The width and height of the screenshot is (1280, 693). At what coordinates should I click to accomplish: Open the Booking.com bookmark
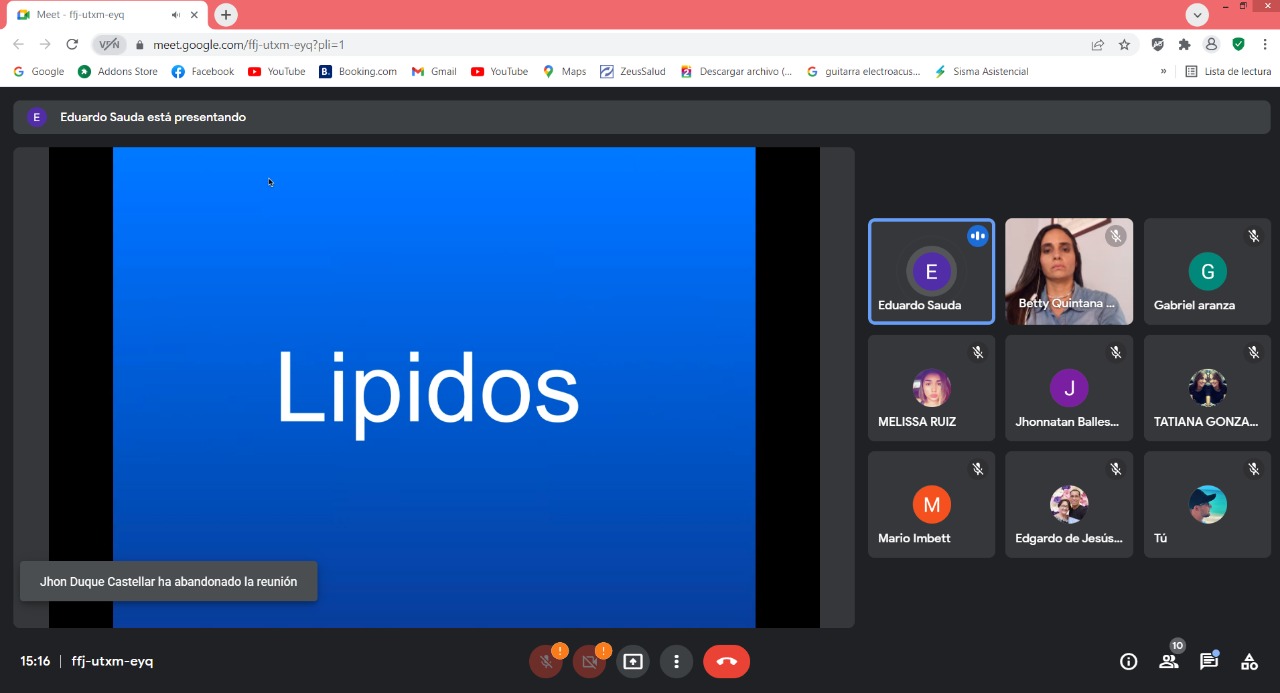coord(358,72)
